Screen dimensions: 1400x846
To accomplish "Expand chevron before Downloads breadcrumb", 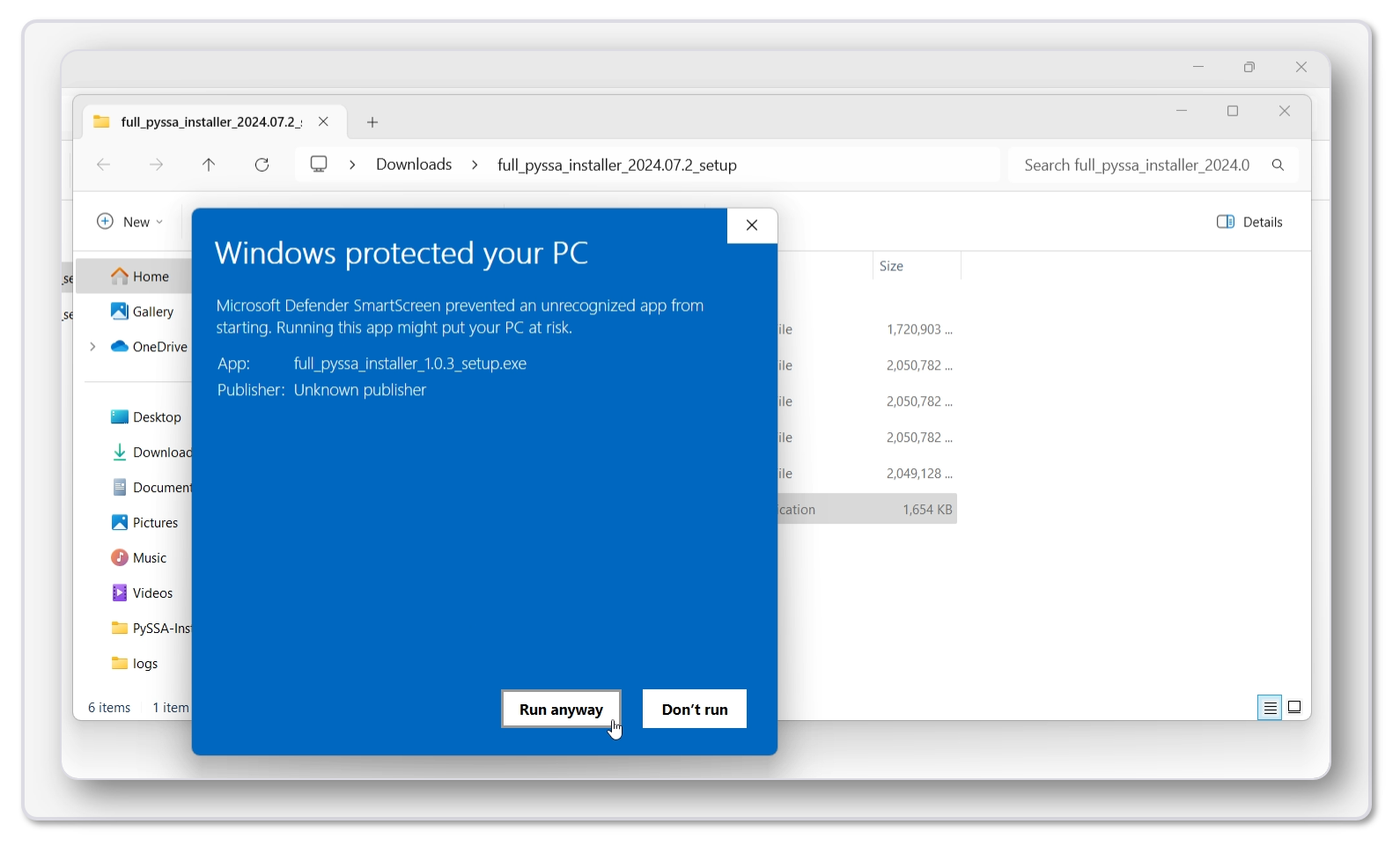I will coord(352,165).
